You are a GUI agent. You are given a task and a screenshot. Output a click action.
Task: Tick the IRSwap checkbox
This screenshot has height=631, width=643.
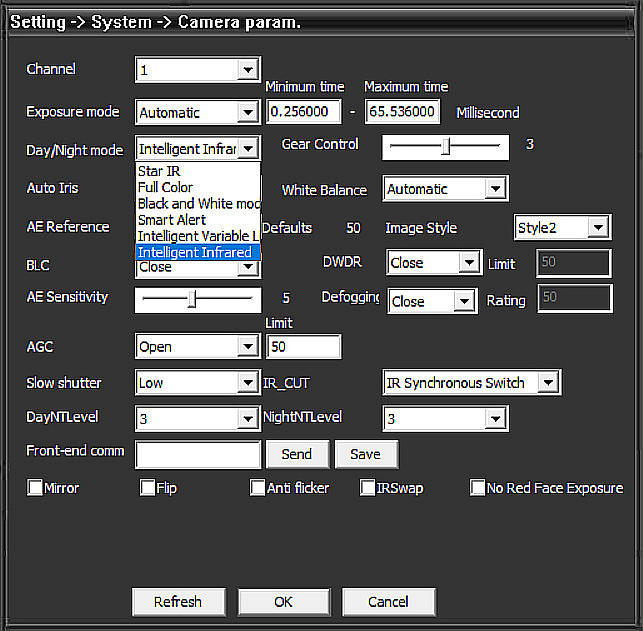pos(367,489)
